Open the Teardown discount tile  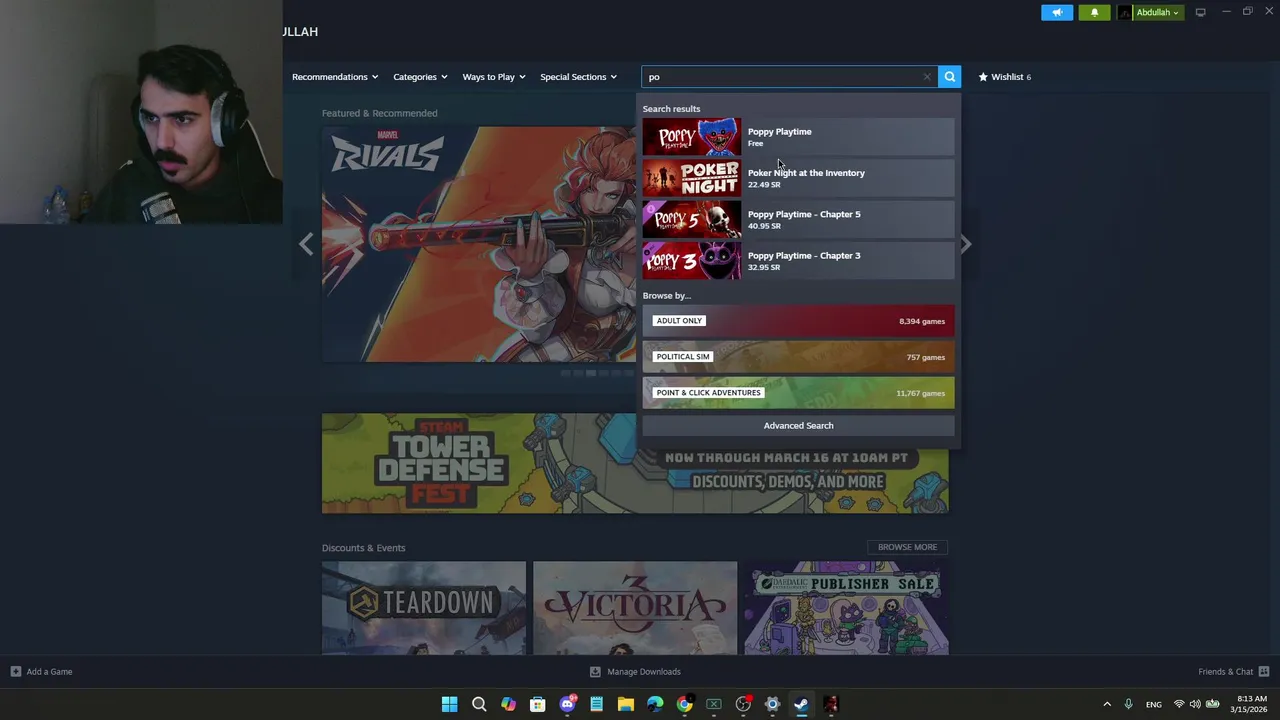coord(424,608)
